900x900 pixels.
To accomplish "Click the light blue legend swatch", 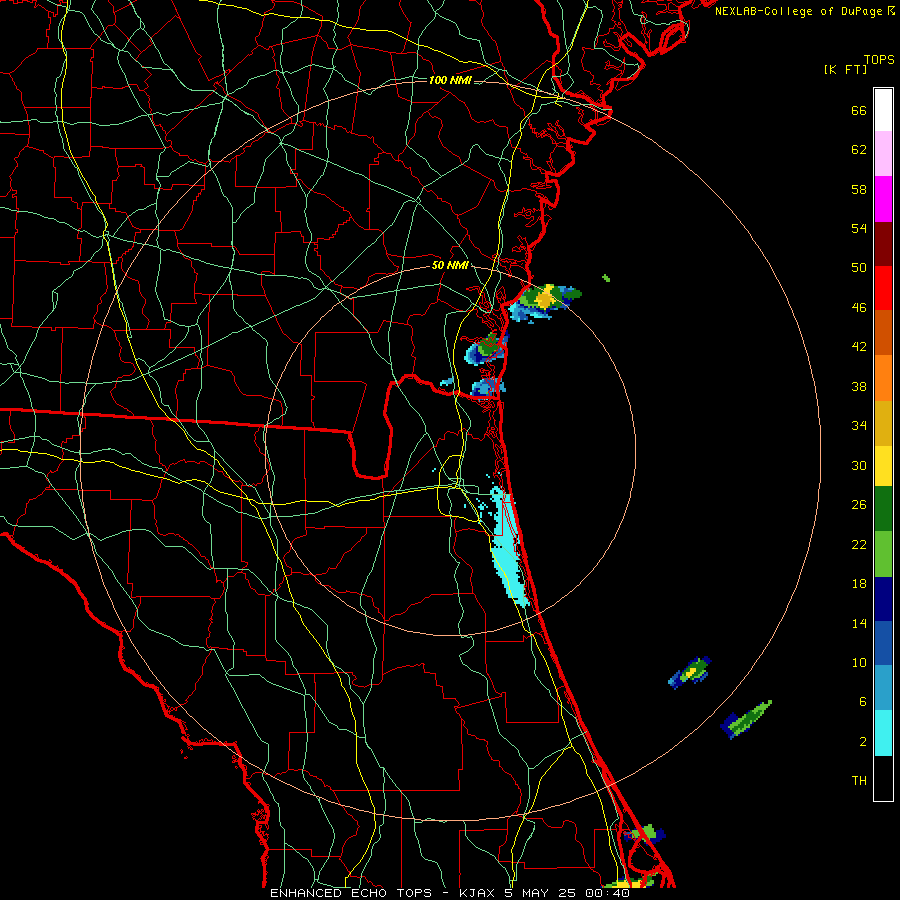I will pyautogui.click(x=883, y=688).
